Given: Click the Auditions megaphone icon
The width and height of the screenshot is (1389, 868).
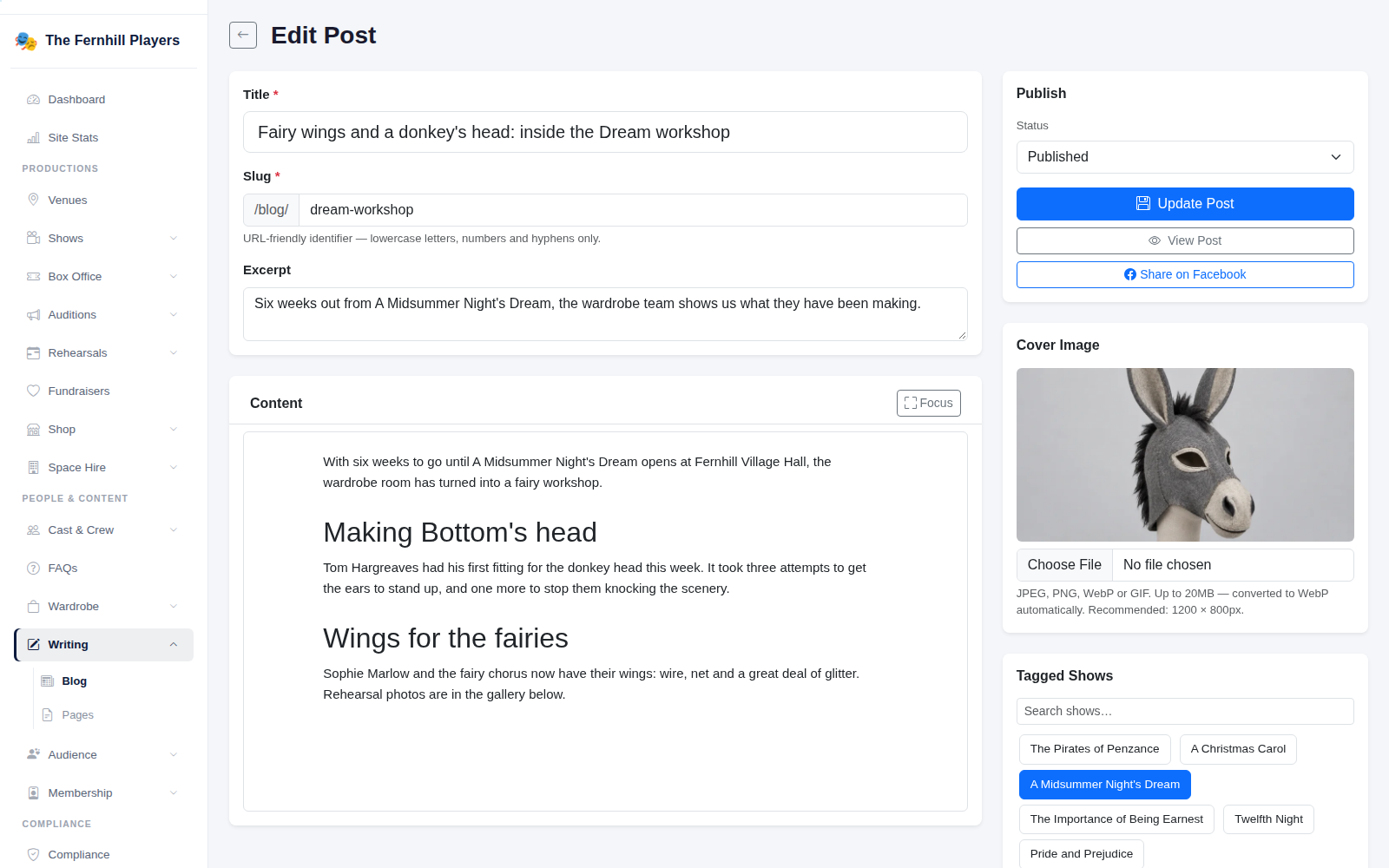Looking at the screenshot, I should [33, 315].
